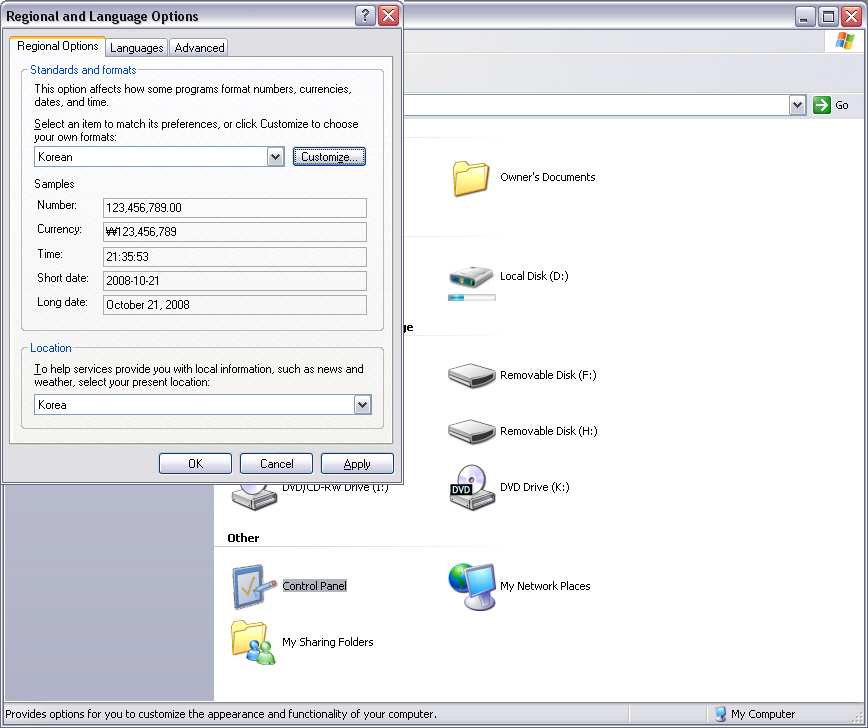Click the green Go arrow icon
The image size is (868, 728).
click(822, 105)
